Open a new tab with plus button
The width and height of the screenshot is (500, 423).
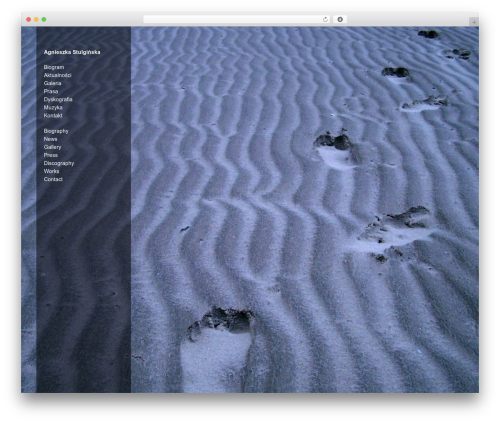[474, 22]
